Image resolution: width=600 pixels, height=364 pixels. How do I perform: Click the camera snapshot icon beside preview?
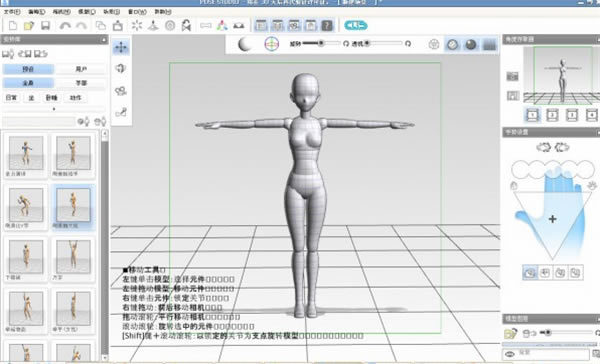click(513, 77)
